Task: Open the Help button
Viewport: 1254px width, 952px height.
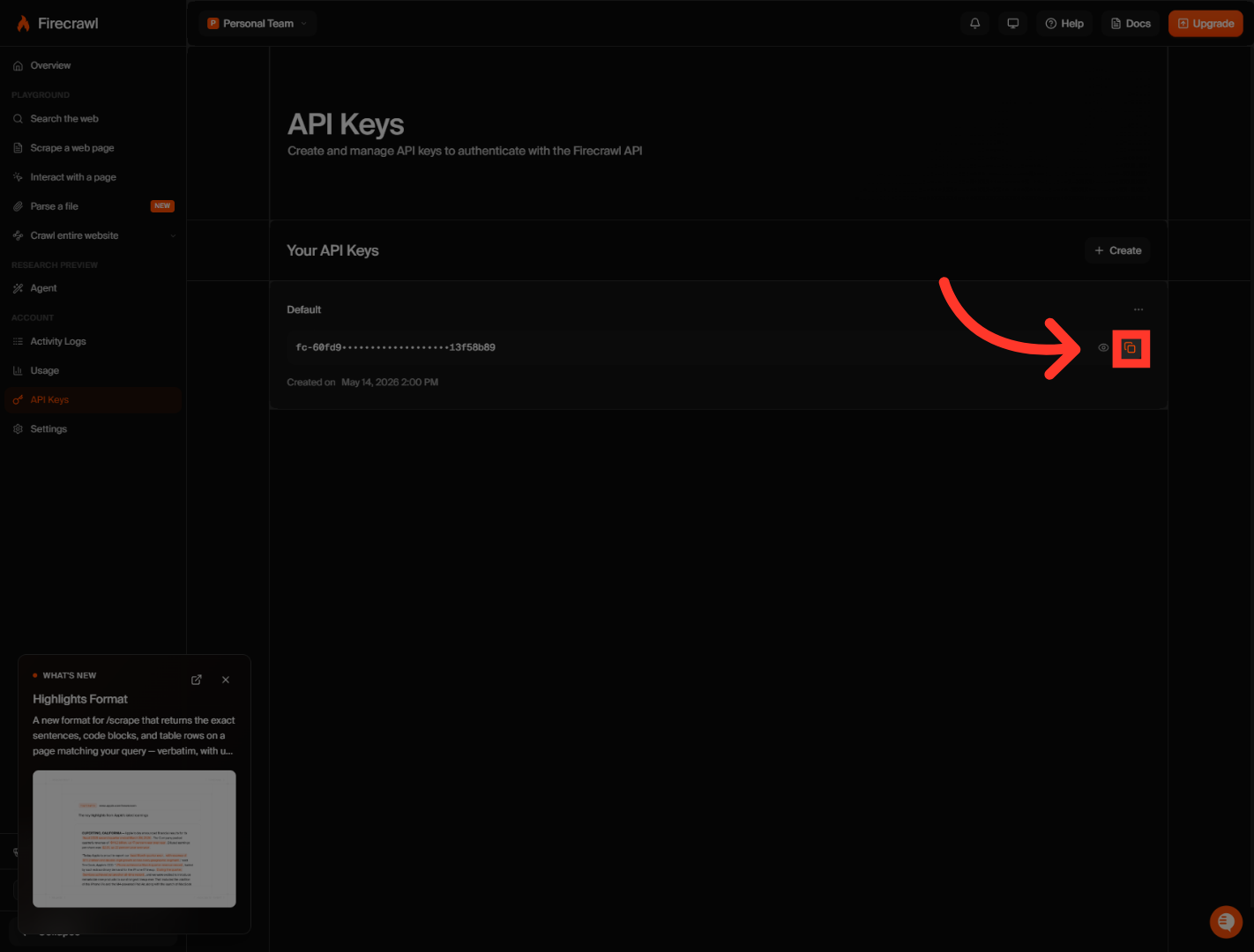Action: pyautogui.click(x=1064, y=24)
